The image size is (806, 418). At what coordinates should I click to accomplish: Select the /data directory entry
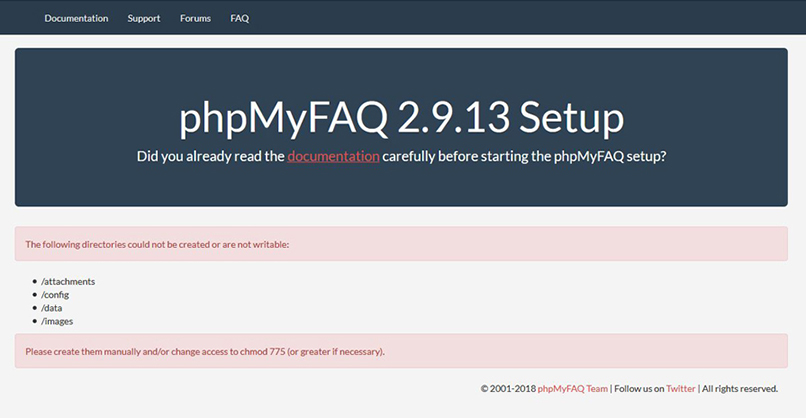point(51,308)
